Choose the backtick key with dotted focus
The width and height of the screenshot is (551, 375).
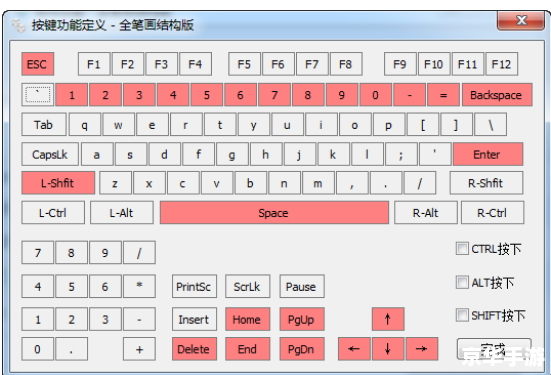(38, 95)
